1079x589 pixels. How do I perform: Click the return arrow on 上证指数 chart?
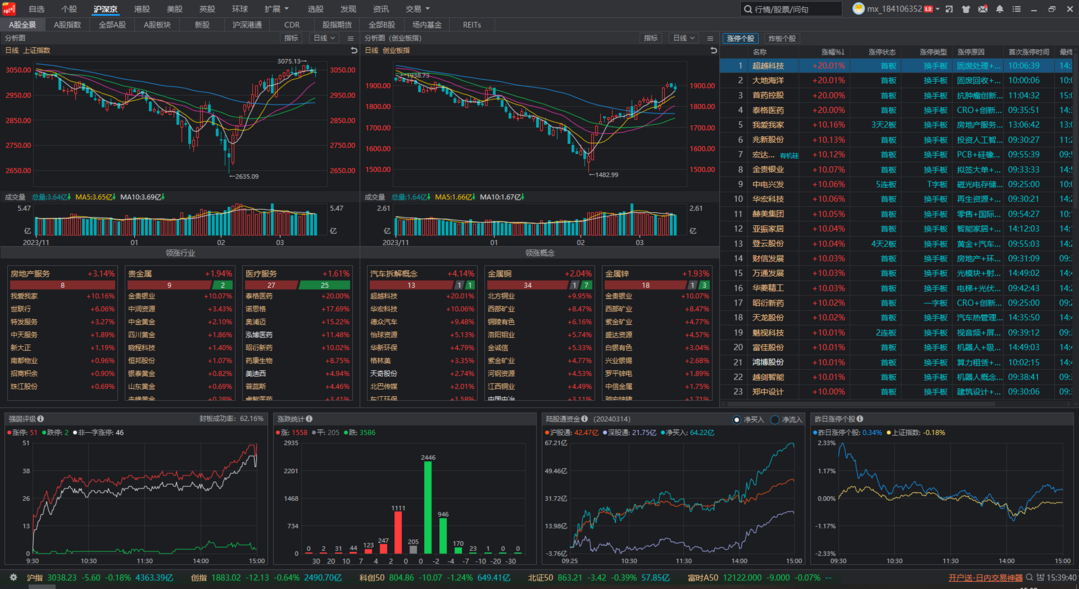[354, 50]
